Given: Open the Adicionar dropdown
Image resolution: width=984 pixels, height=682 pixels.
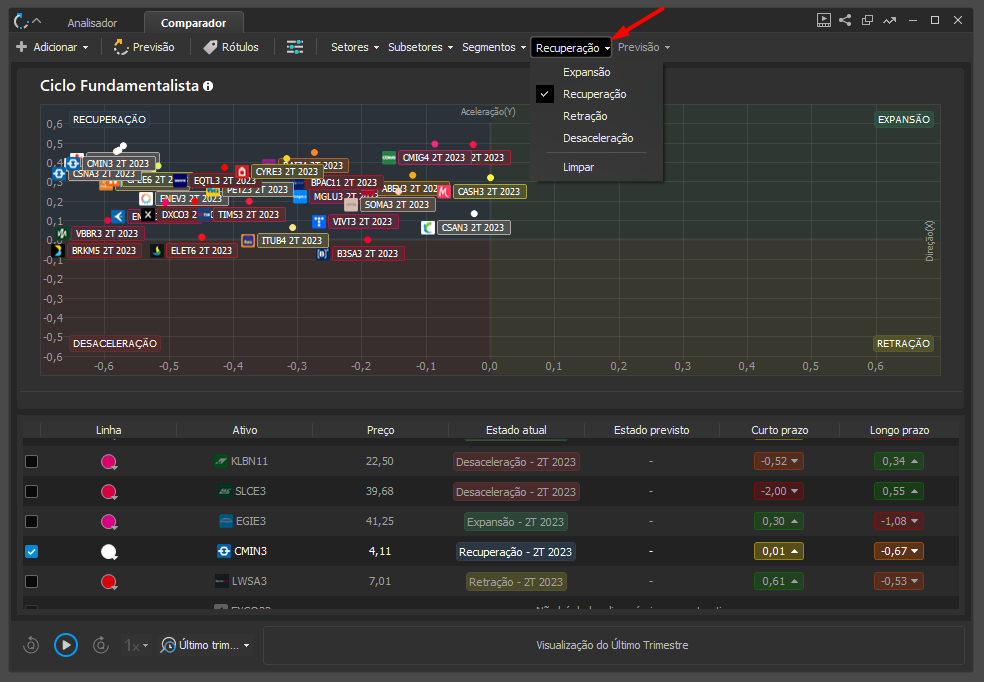Looking at the screenshot, I should pyautogui.click(x=52, y=47).
